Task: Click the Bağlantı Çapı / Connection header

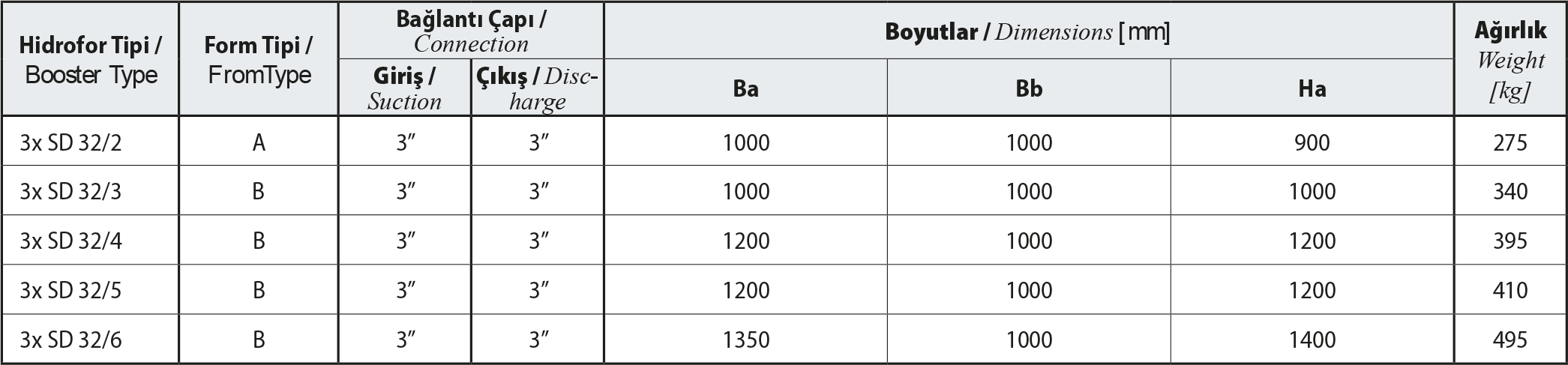Action: [471, 31]
